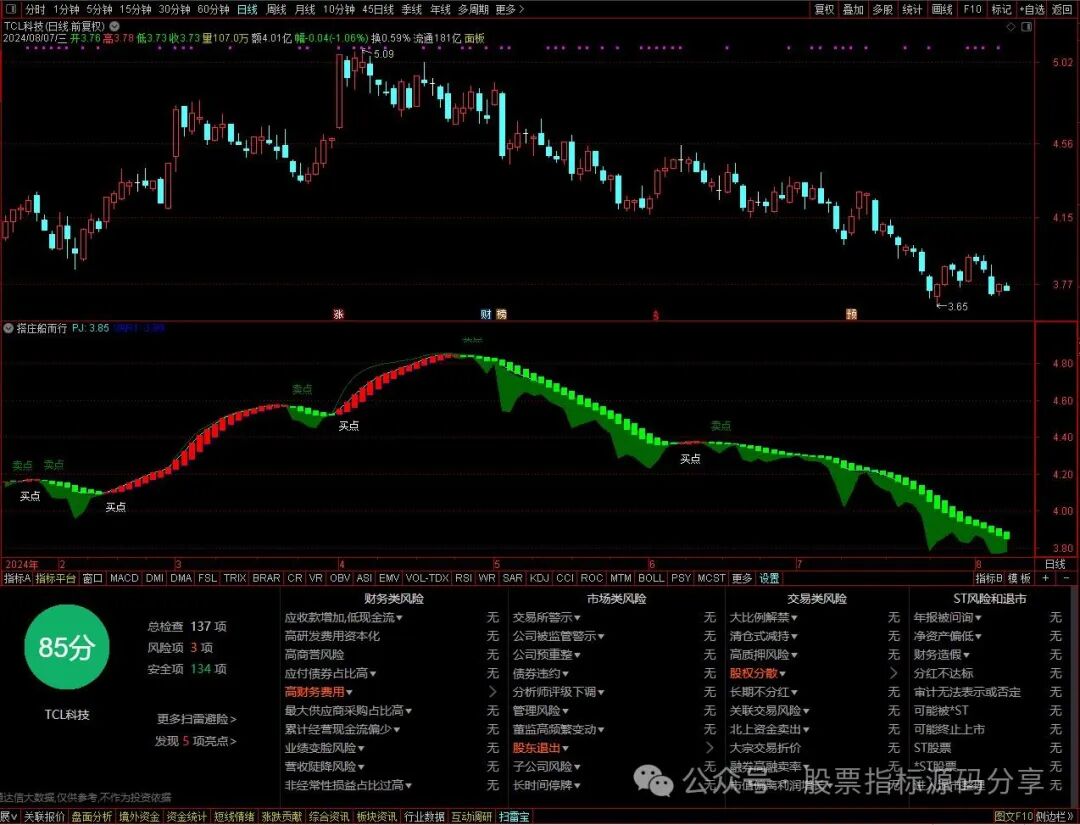Expand the 股权分散 risk details arrow

(x=894, y=673)
